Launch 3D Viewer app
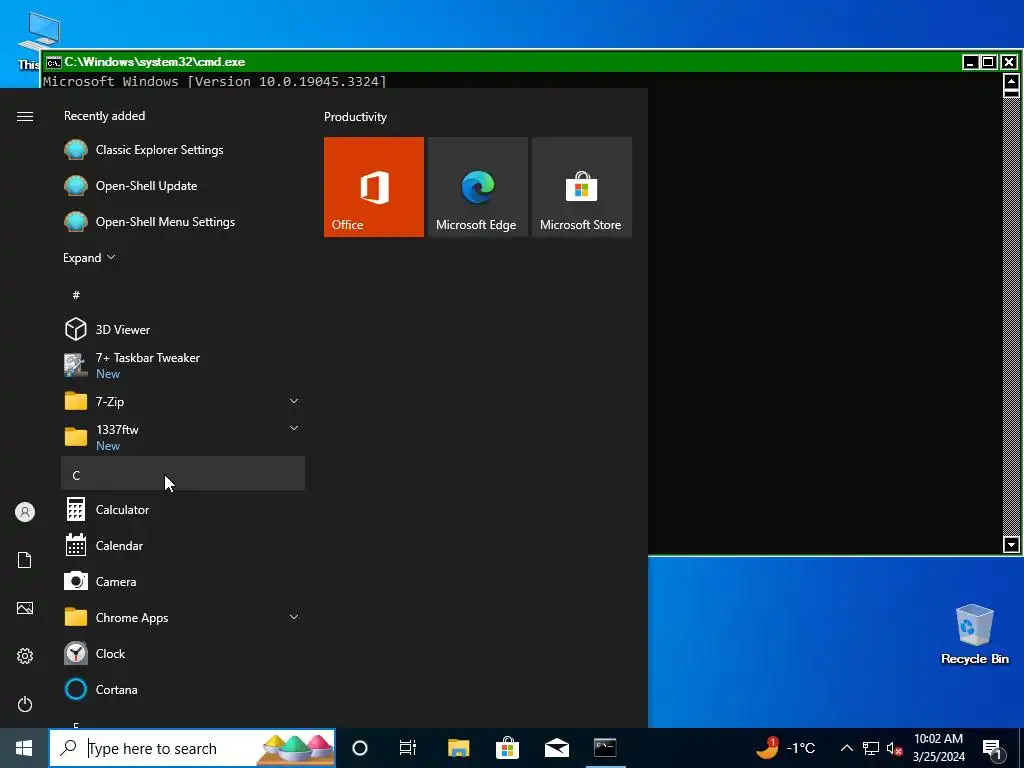This screenshot has width=1024, height=768. point(183,329)
